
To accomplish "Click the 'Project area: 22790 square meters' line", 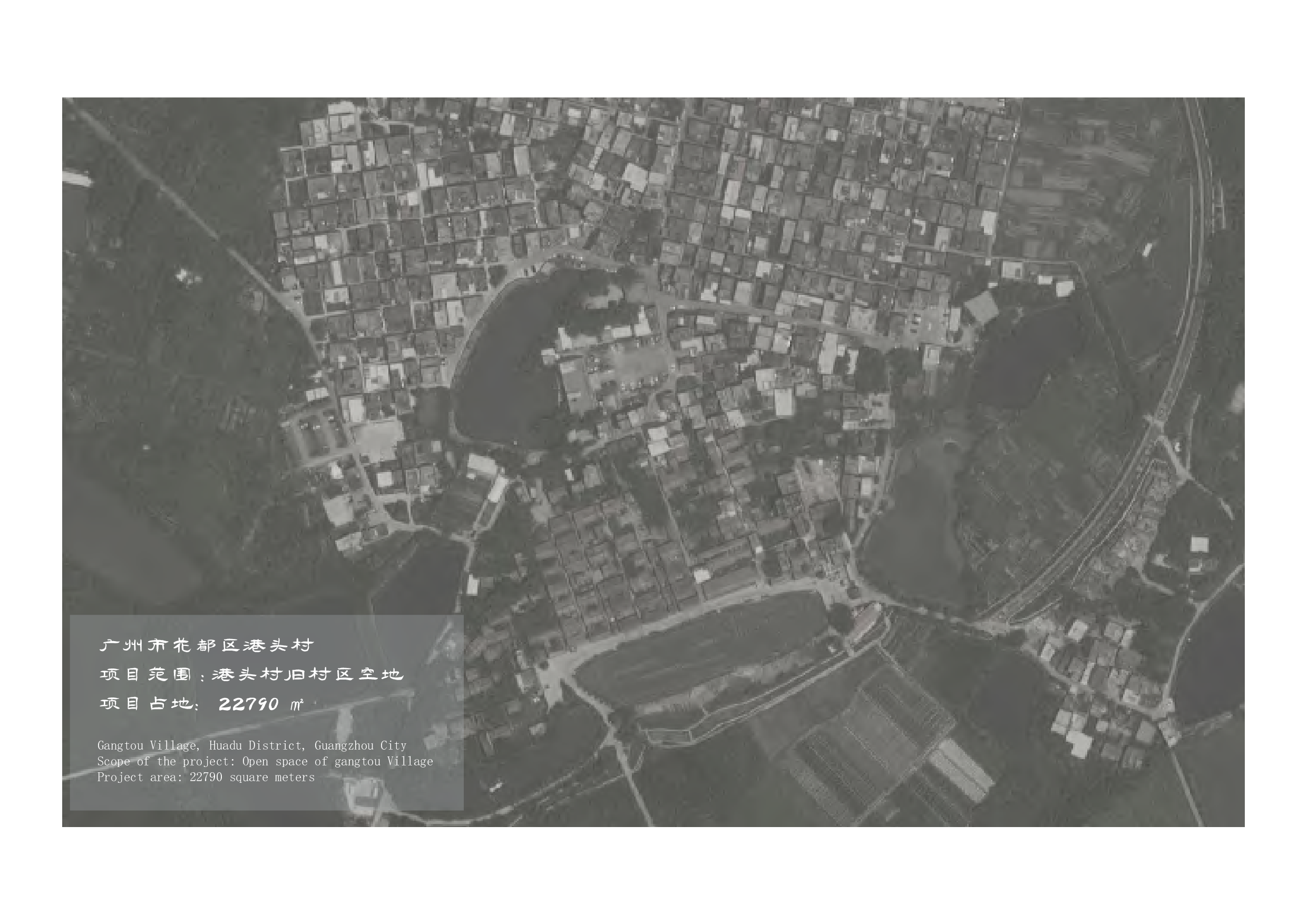I will pyautogui.click(x=206, y=777).
